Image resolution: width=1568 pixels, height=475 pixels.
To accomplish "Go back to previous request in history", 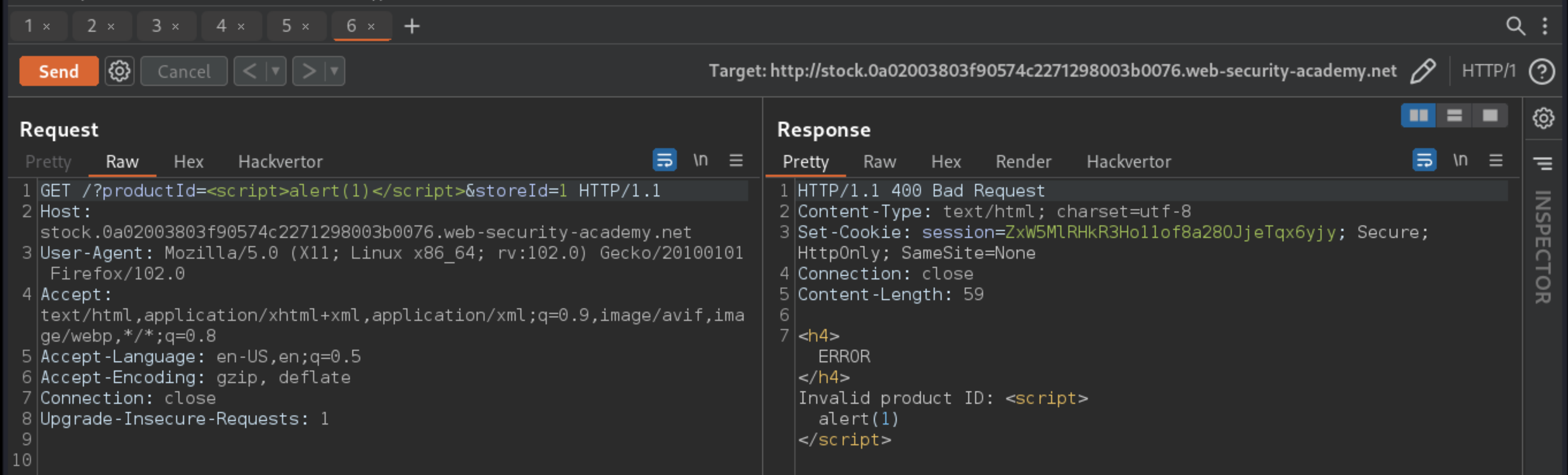I will (250, 71).
